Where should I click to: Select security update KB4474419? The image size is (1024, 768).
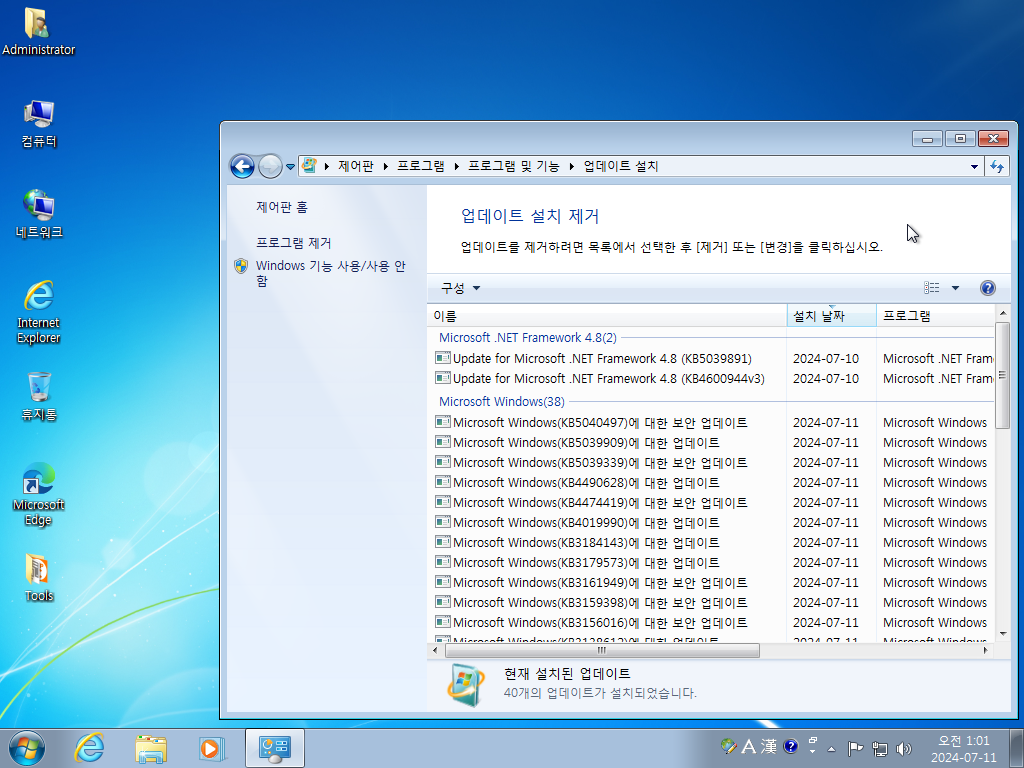point(714,503)
